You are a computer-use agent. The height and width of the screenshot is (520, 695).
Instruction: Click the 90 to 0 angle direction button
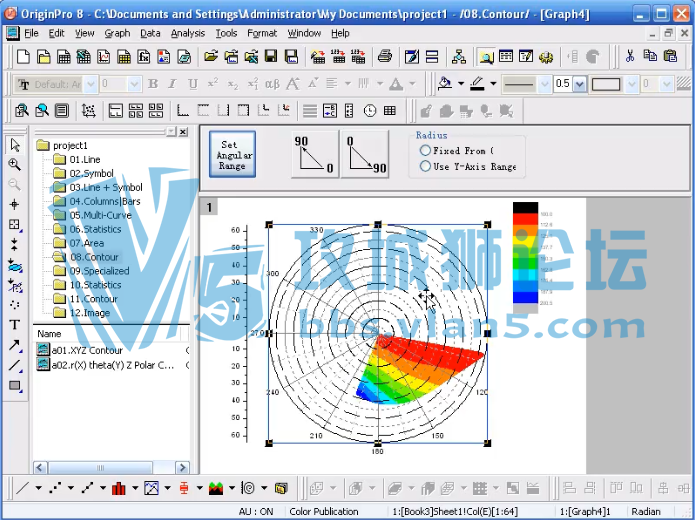pyautogui.click(x=315, y=154)
